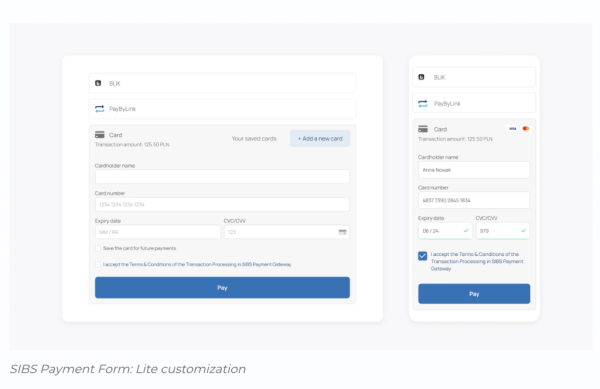
Task: Click the 'Card' label in the mobile form
Action: click(x=440, y=129)
